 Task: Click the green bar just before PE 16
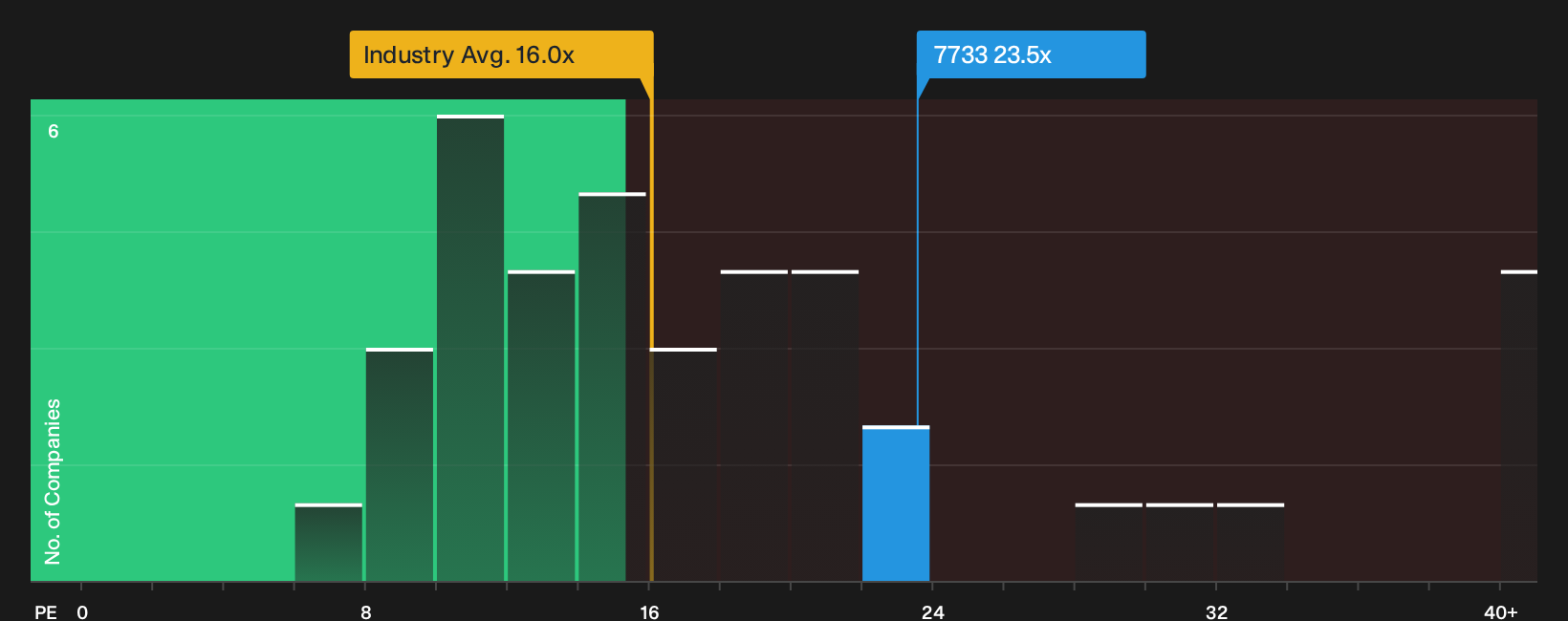[612, 387]
